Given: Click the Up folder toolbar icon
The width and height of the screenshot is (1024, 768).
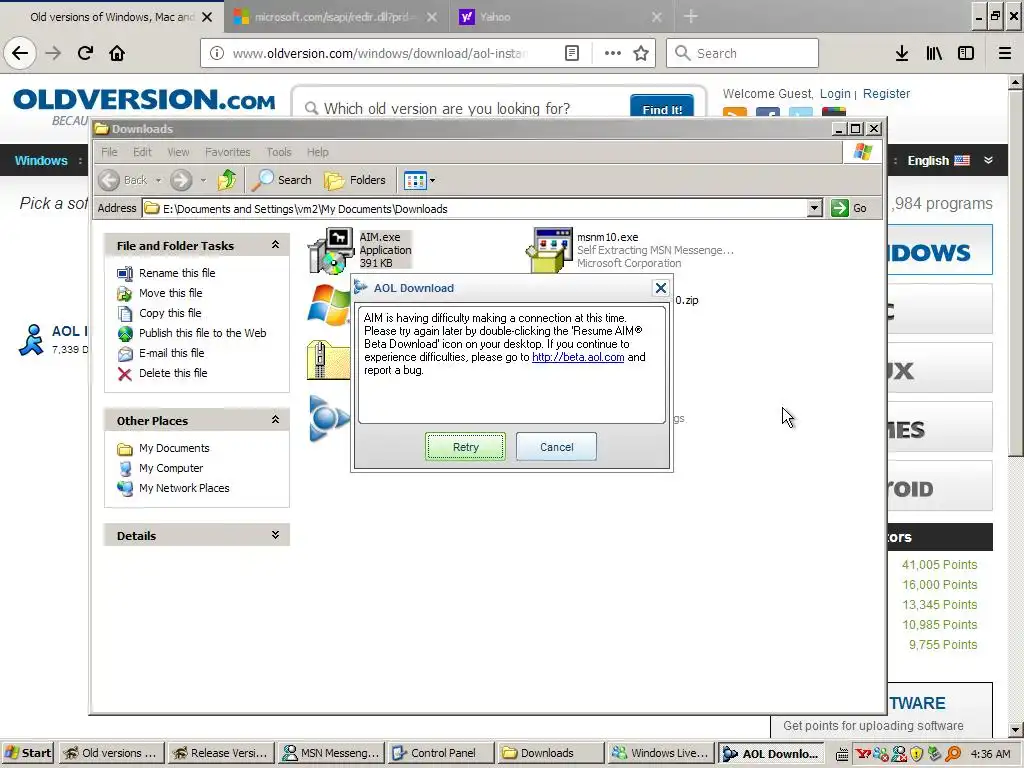Looking at the screenshot, I should point(227,180).
